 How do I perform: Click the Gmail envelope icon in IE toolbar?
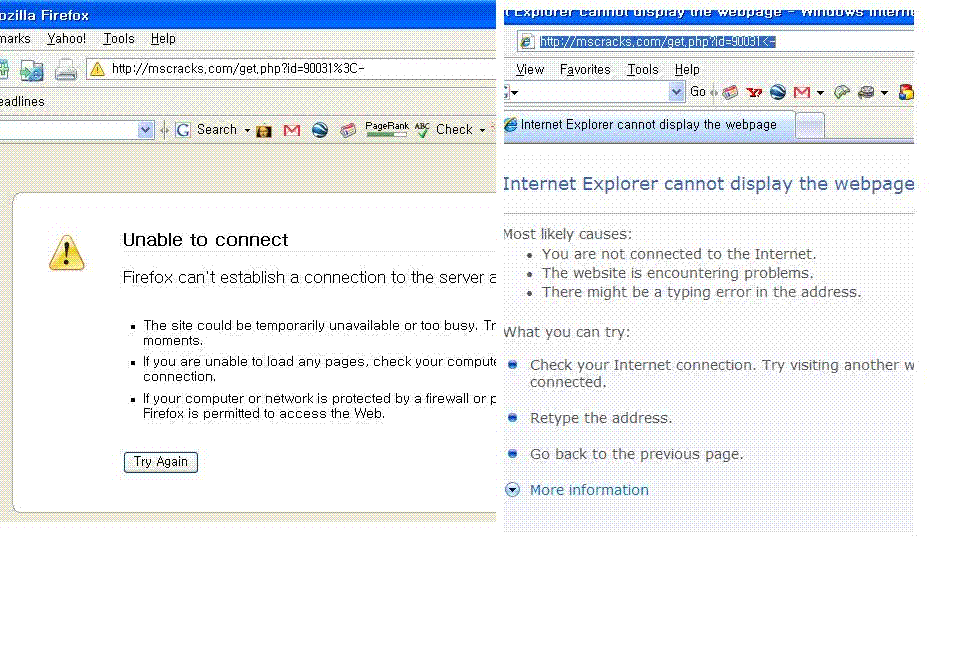coord(802,92)
